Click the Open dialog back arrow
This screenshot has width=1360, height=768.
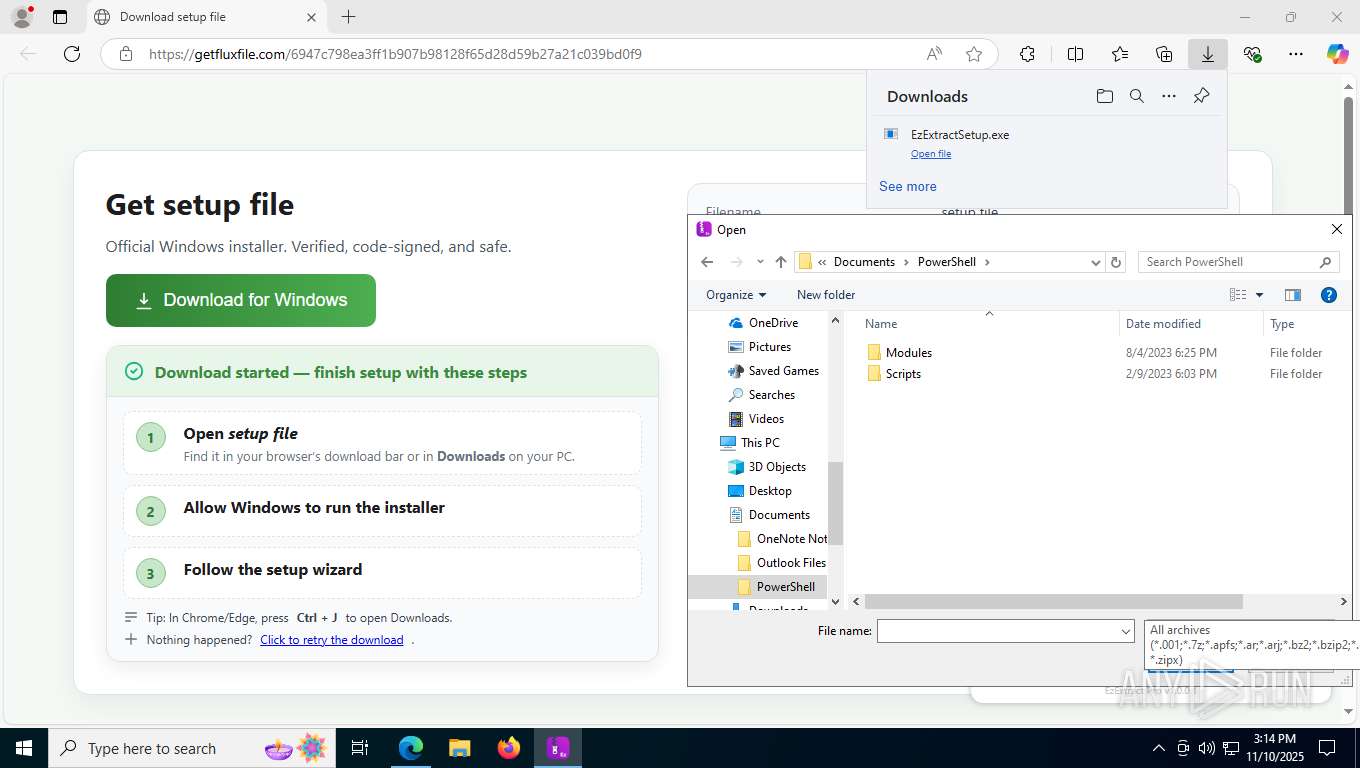[x=707, y=262]
